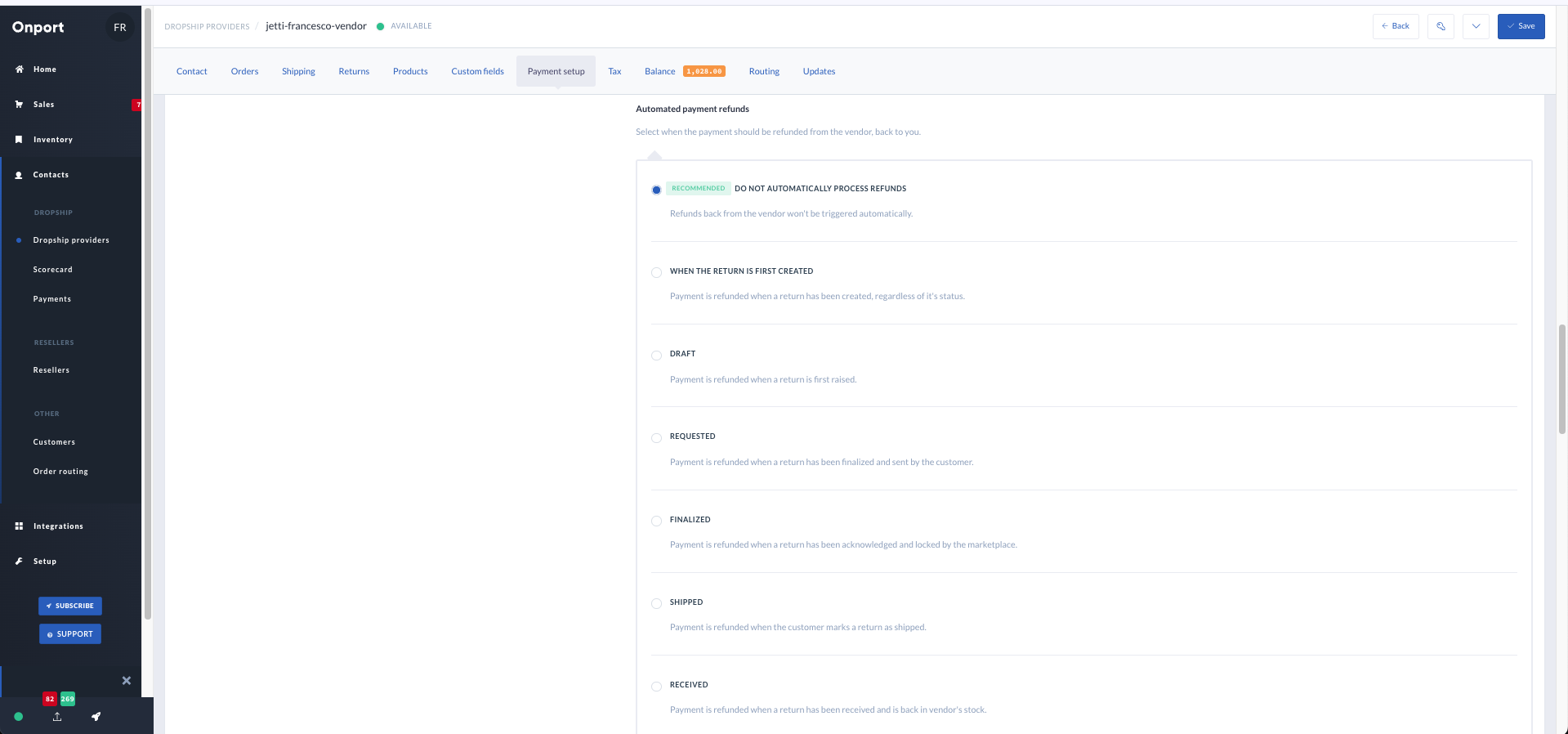Click the jetti-francesco-vendor title text

pyautogui.click(x=316, y=26)
